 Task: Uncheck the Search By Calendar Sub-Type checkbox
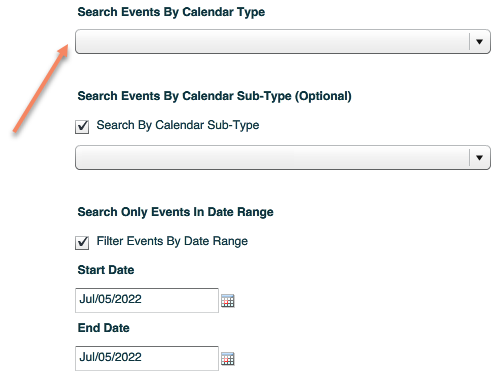pos(82,127)
